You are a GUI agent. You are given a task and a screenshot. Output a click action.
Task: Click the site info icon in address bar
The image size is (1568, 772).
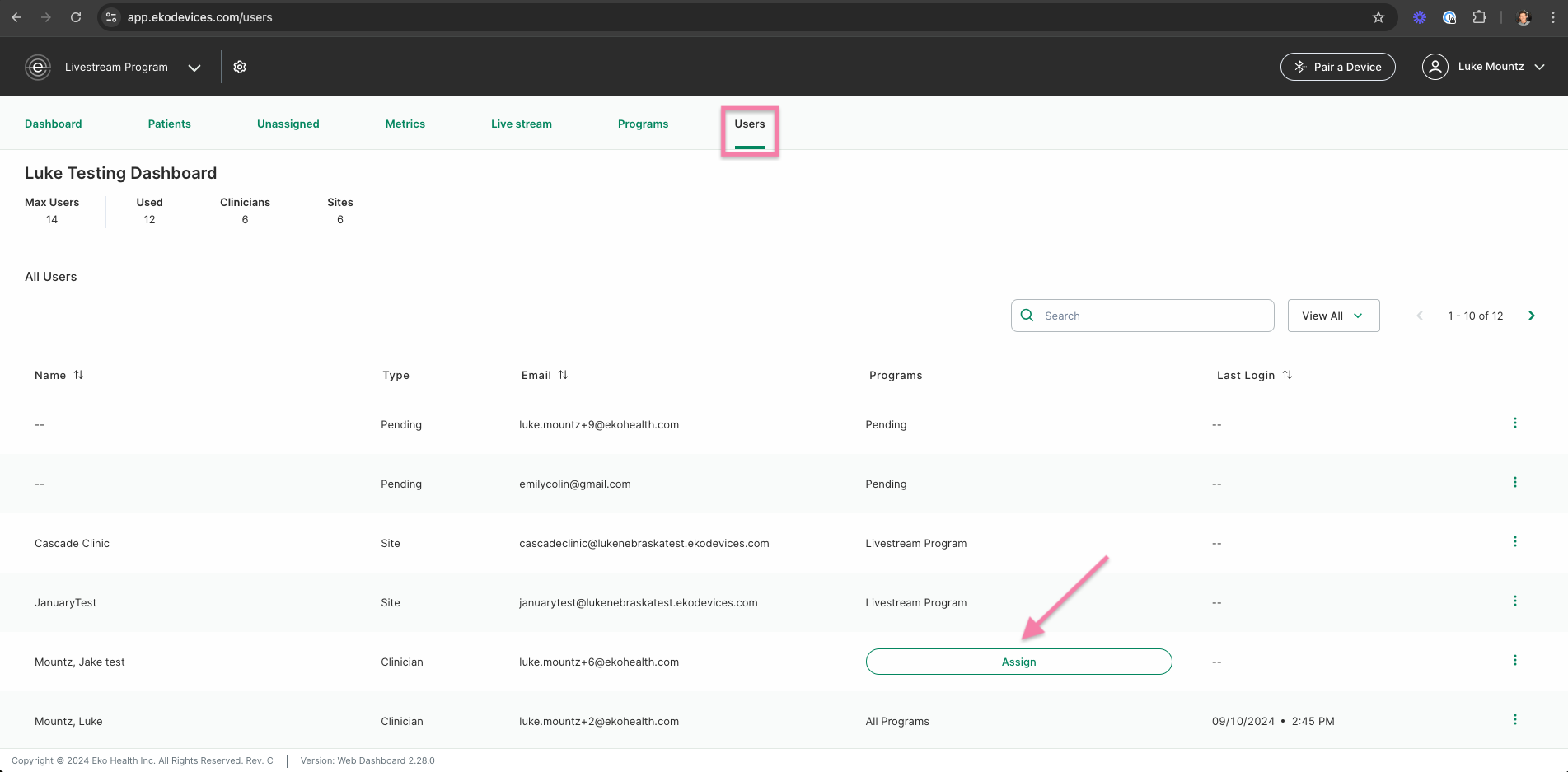[111, 16]
